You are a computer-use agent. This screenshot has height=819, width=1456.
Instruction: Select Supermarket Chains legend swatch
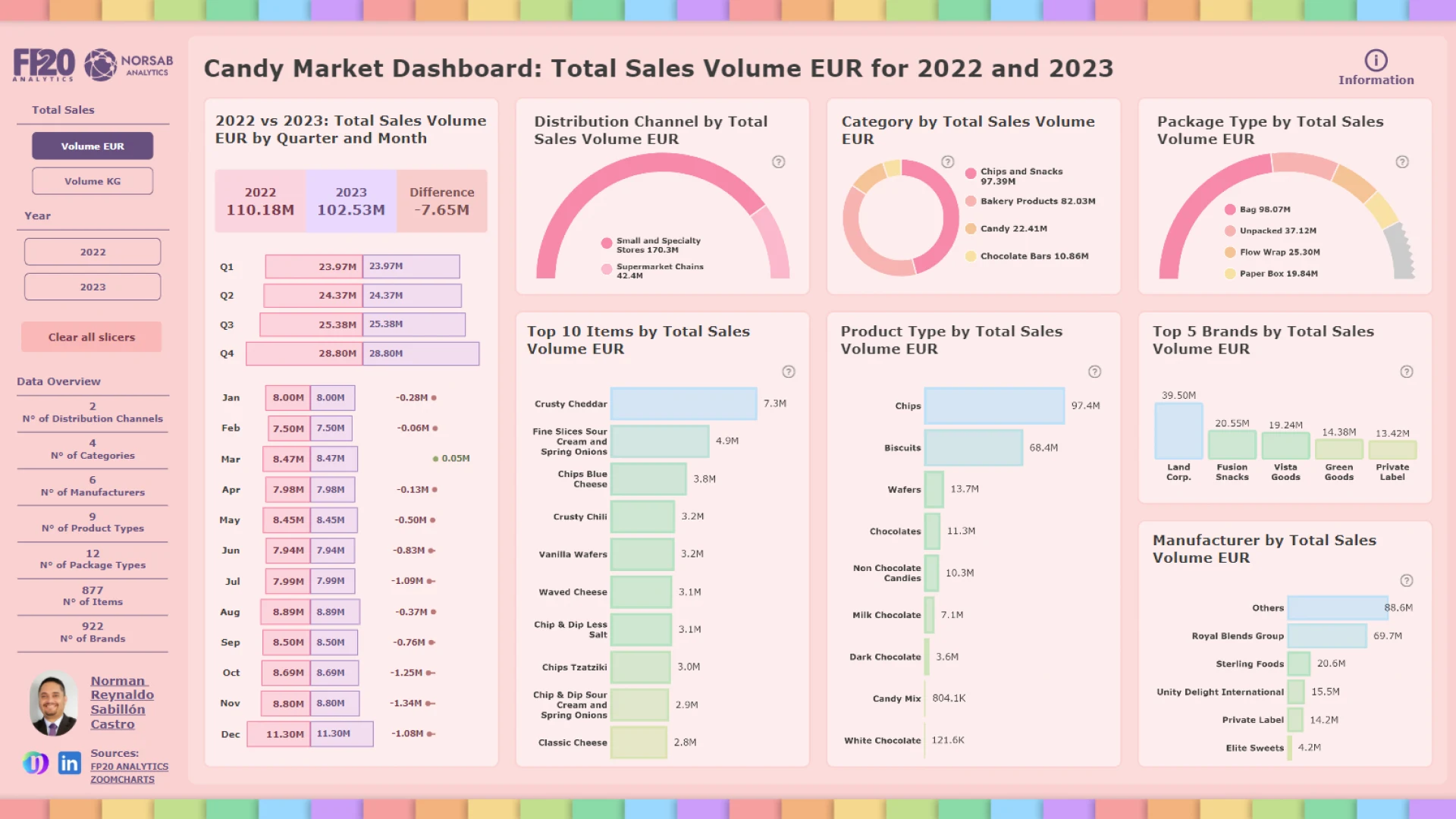607,269
